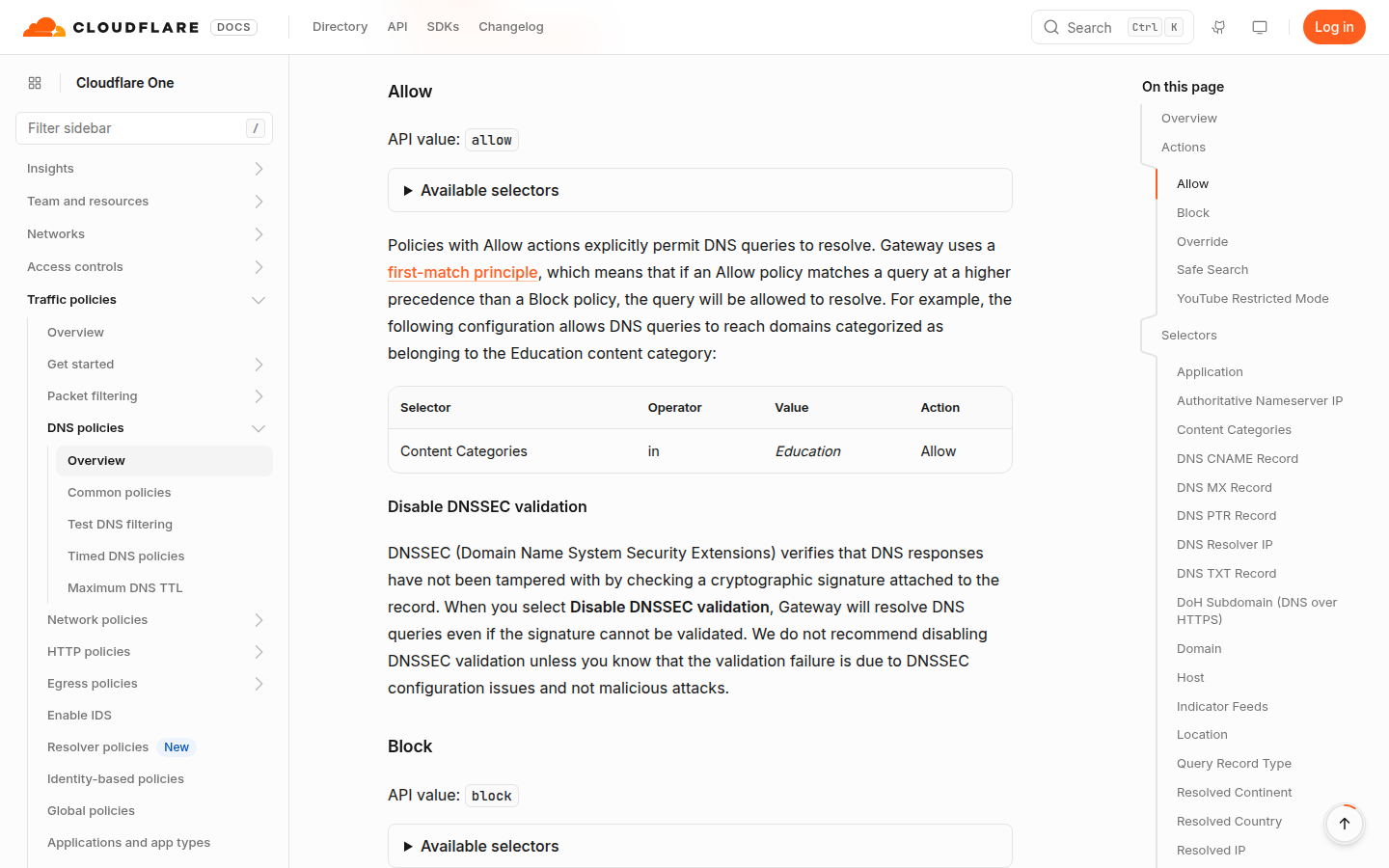This screenshot has height=868, width=1389.
Task: Click the scroll-to-top arrow button
Action: [x=1345, y=824]
